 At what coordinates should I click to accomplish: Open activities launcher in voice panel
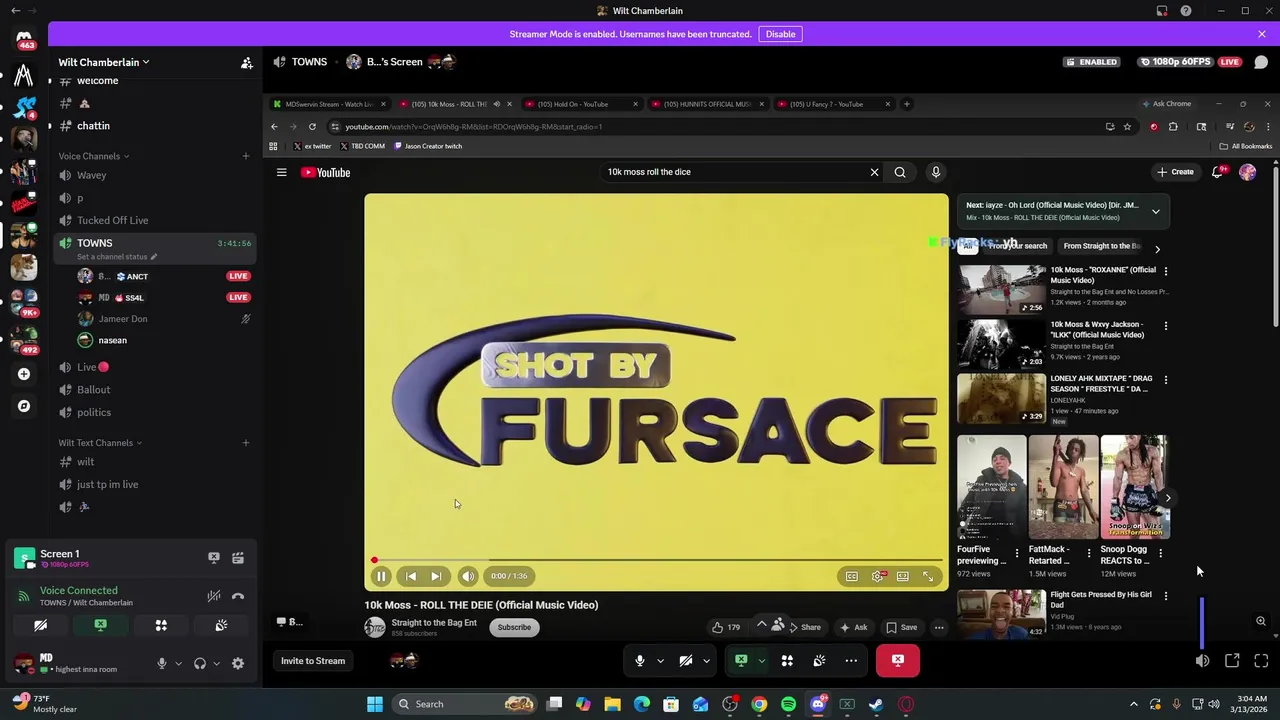tap(160, 626)
